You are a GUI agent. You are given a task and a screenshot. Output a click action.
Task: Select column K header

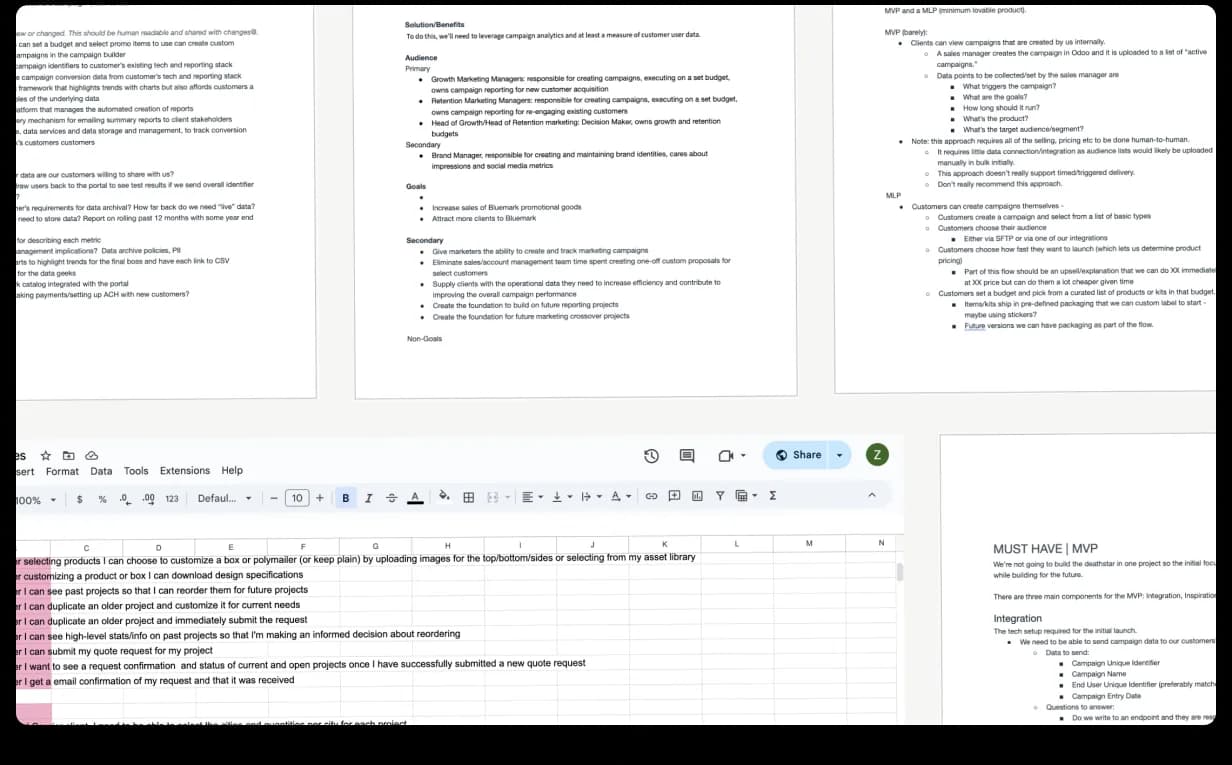pyautogui.click(x=665, y=545)
